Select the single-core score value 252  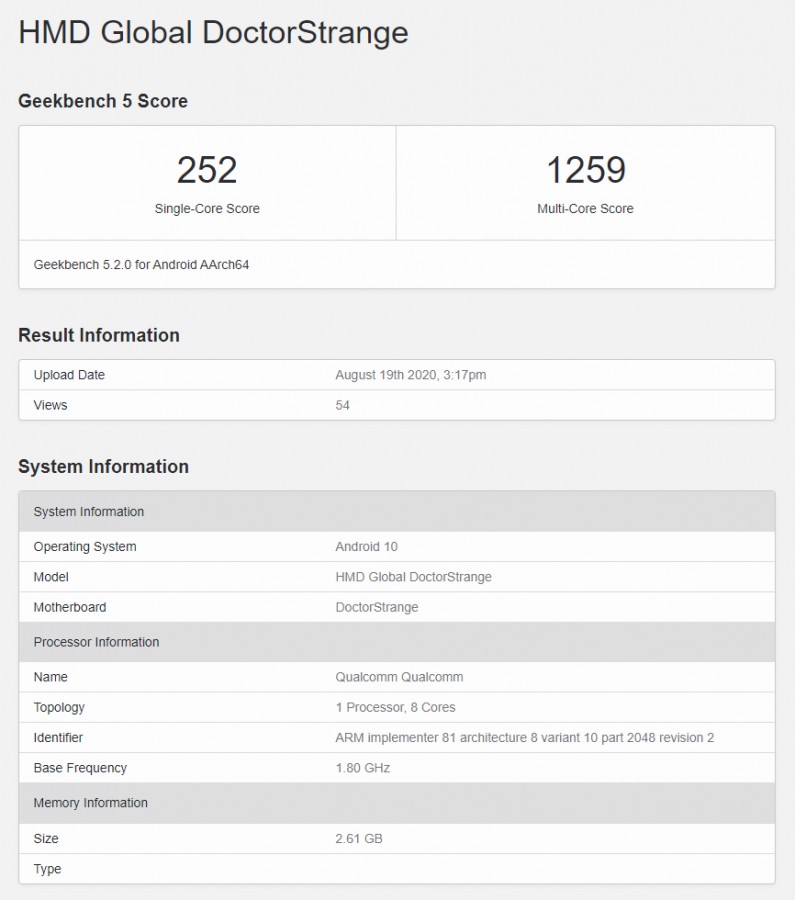click(x=207, y=170)
